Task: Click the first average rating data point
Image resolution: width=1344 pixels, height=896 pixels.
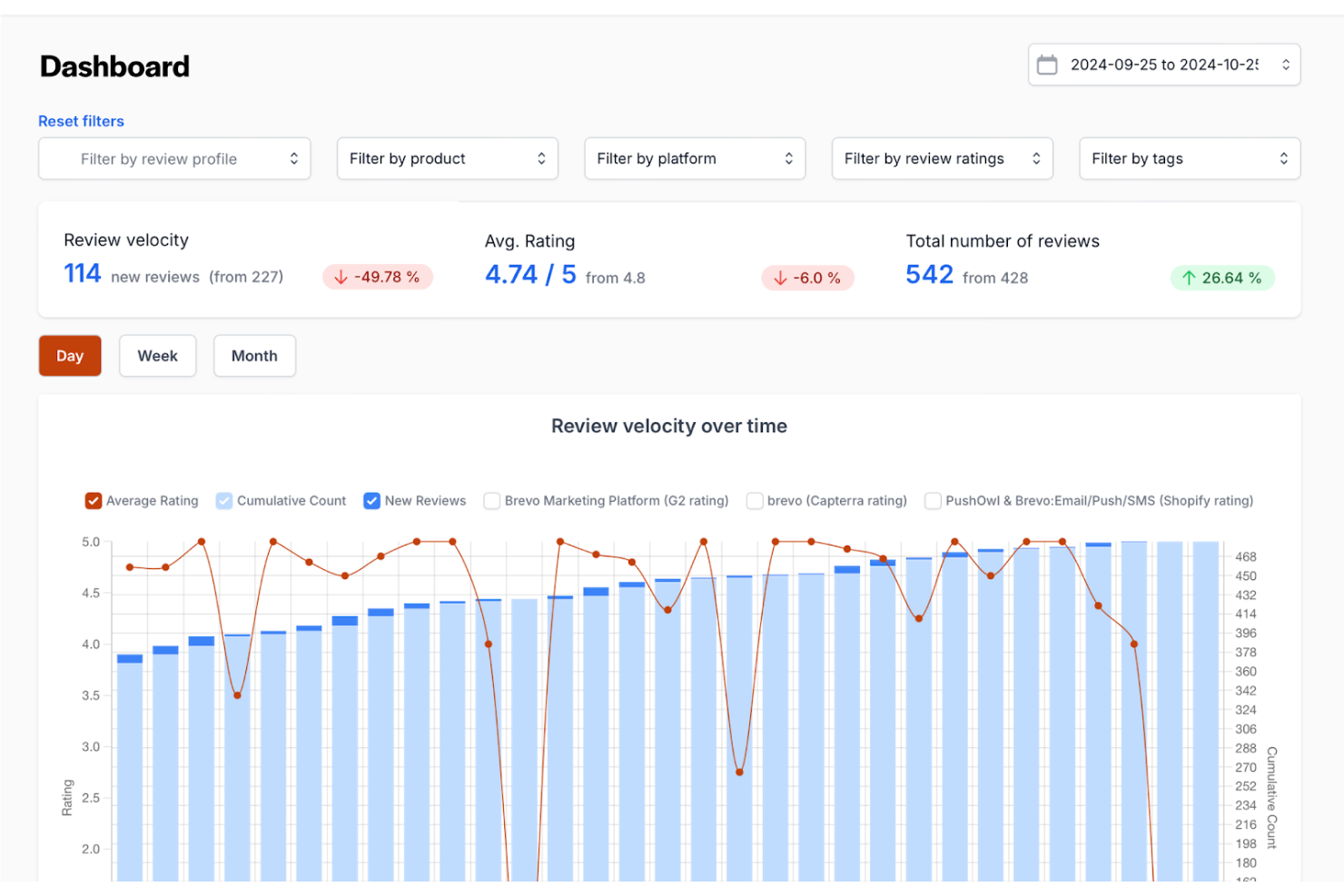Action: click(130, 567)
